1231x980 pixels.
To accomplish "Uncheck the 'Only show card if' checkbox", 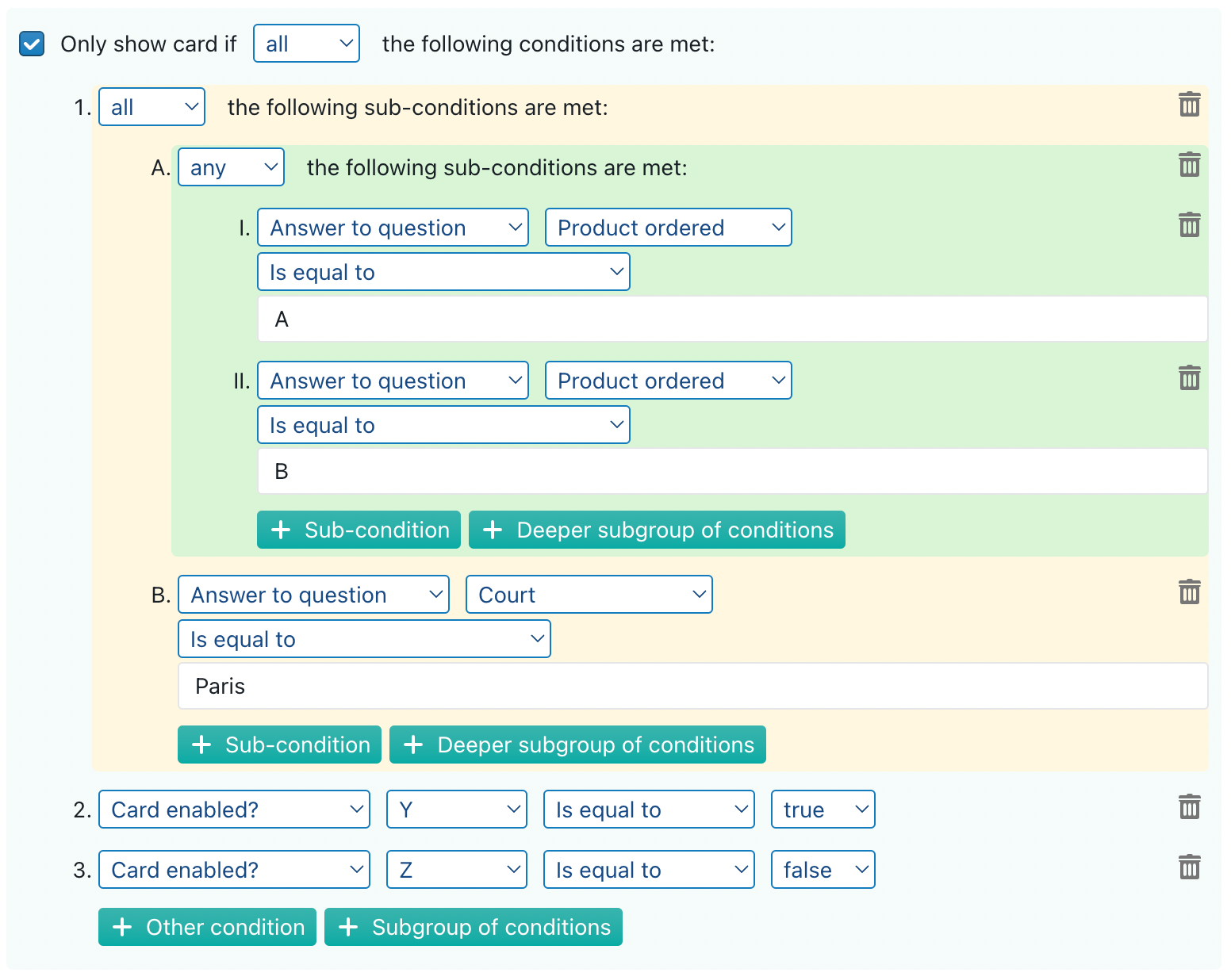I will 32,44.
